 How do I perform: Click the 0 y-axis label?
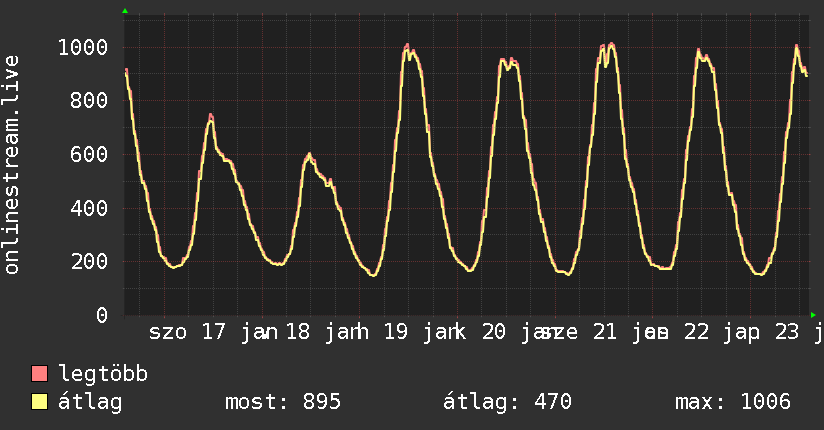[102, 315]
